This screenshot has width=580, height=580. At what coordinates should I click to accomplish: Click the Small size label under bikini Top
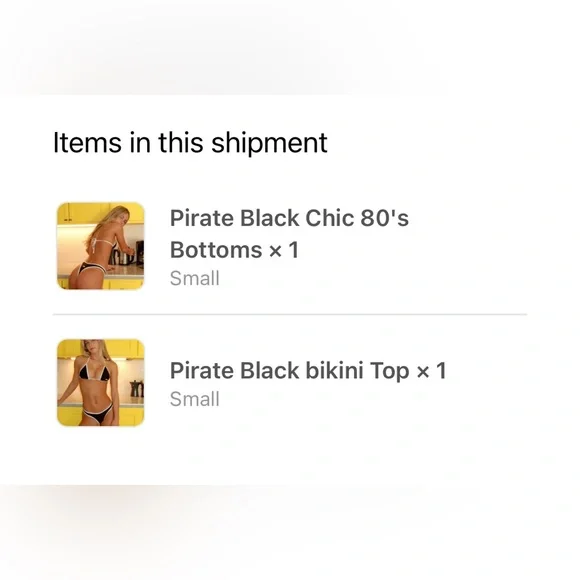pyautogui.click(x=195, y=399)
